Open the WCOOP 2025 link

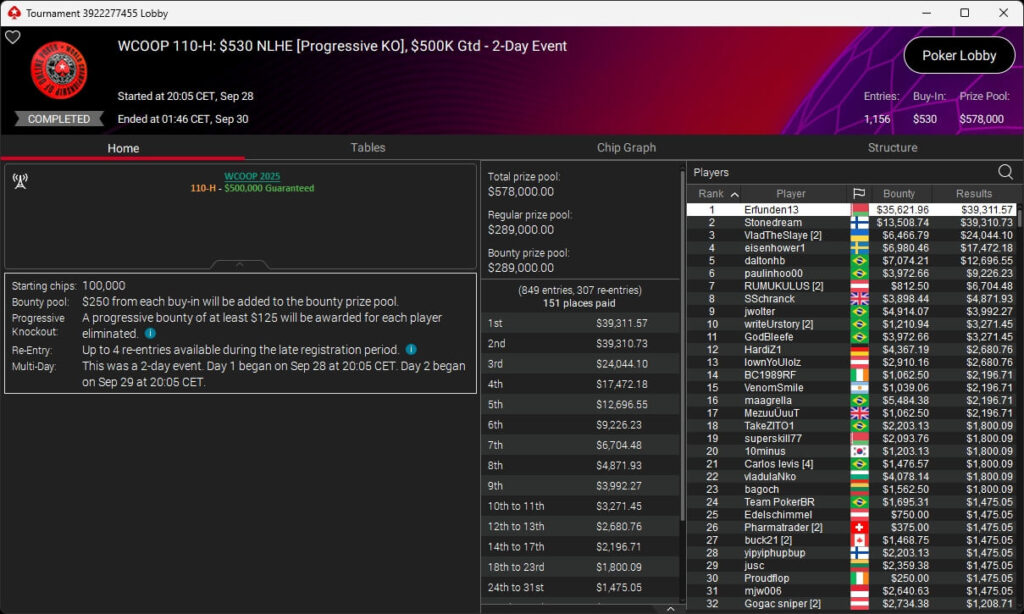[x=252, y=176]
